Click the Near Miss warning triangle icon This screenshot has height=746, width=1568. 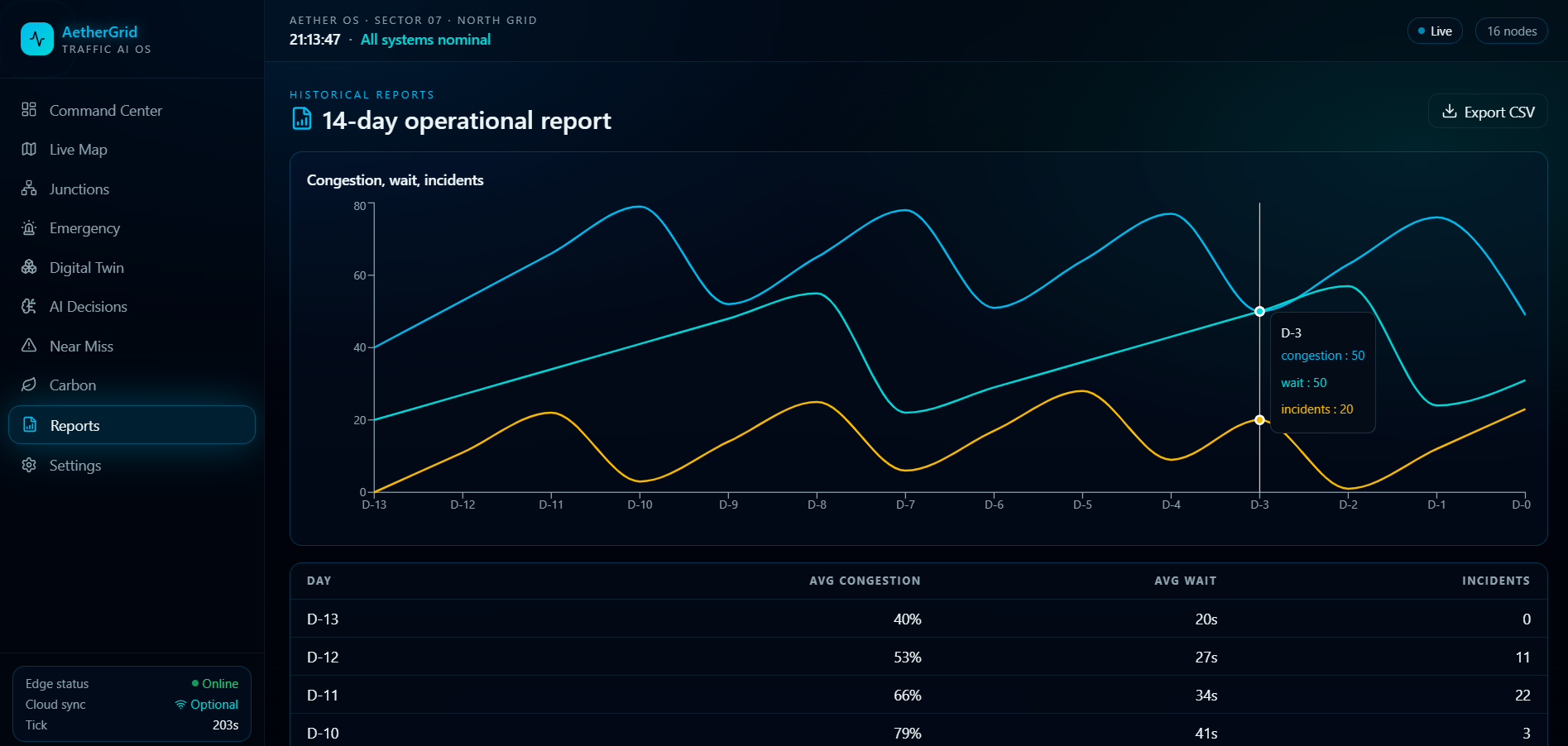pyautogui.click(x=29, y=346)
